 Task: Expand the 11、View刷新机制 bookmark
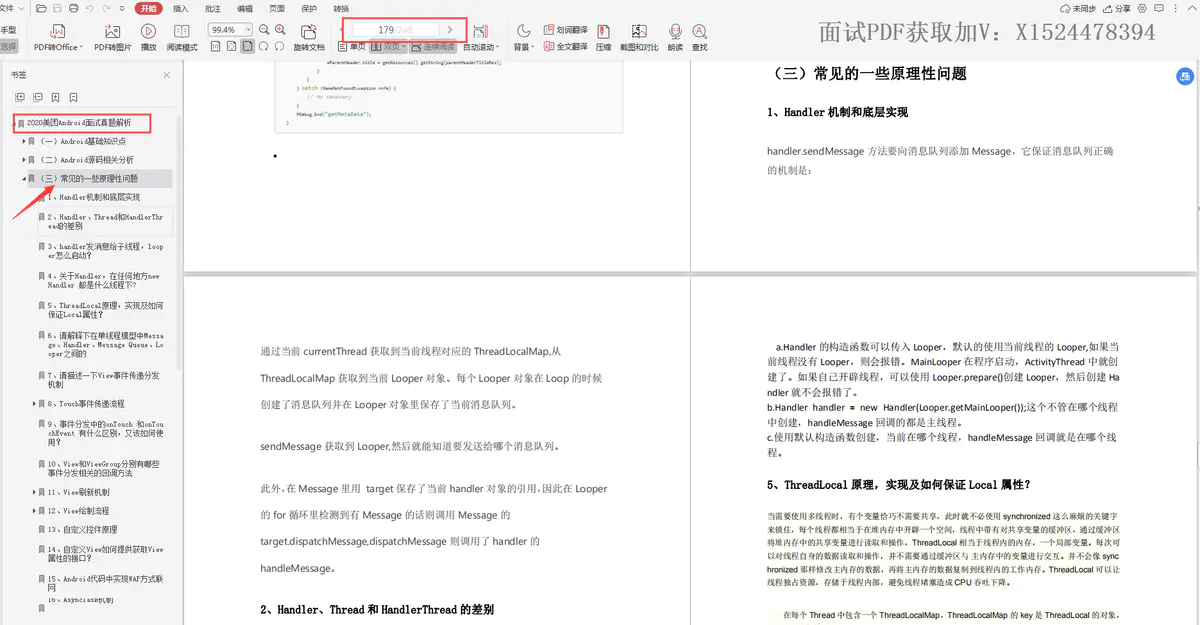click(x=34, y=492)
